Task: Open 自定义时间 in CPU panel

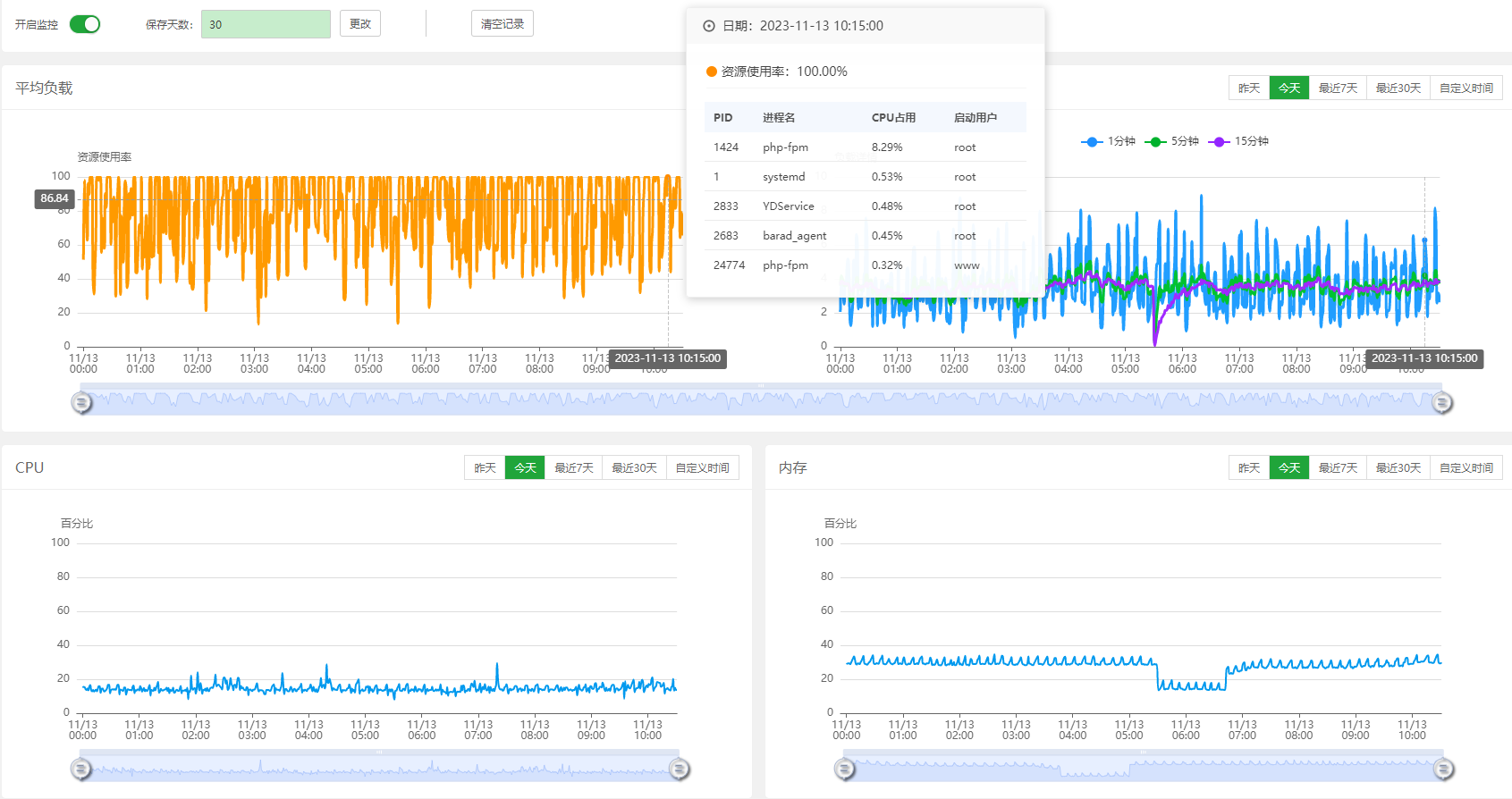Action: click(x=703, y=467)
